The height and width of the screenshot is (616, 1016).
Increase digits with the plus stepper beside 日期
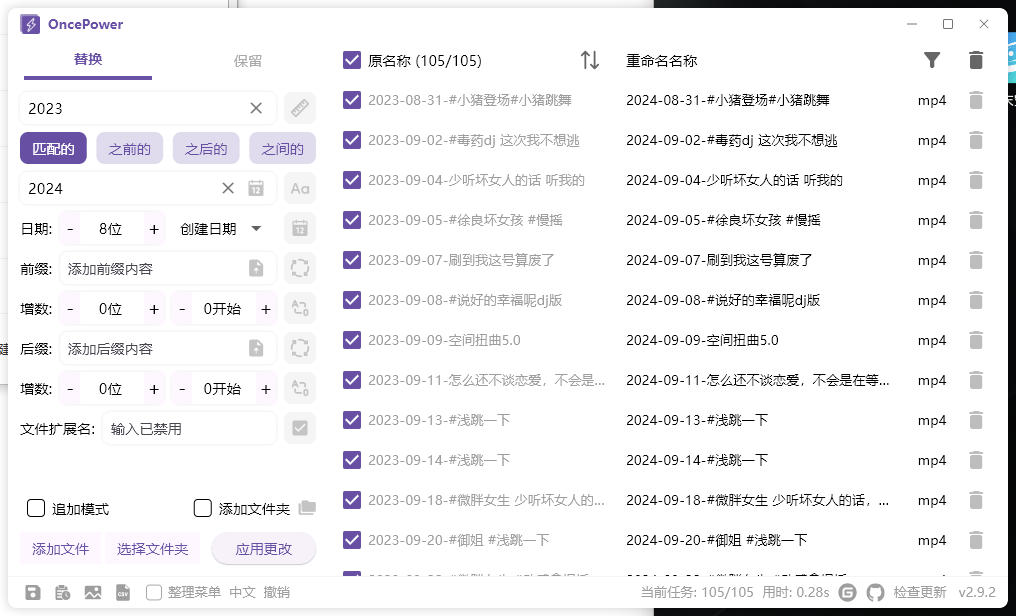153,228
